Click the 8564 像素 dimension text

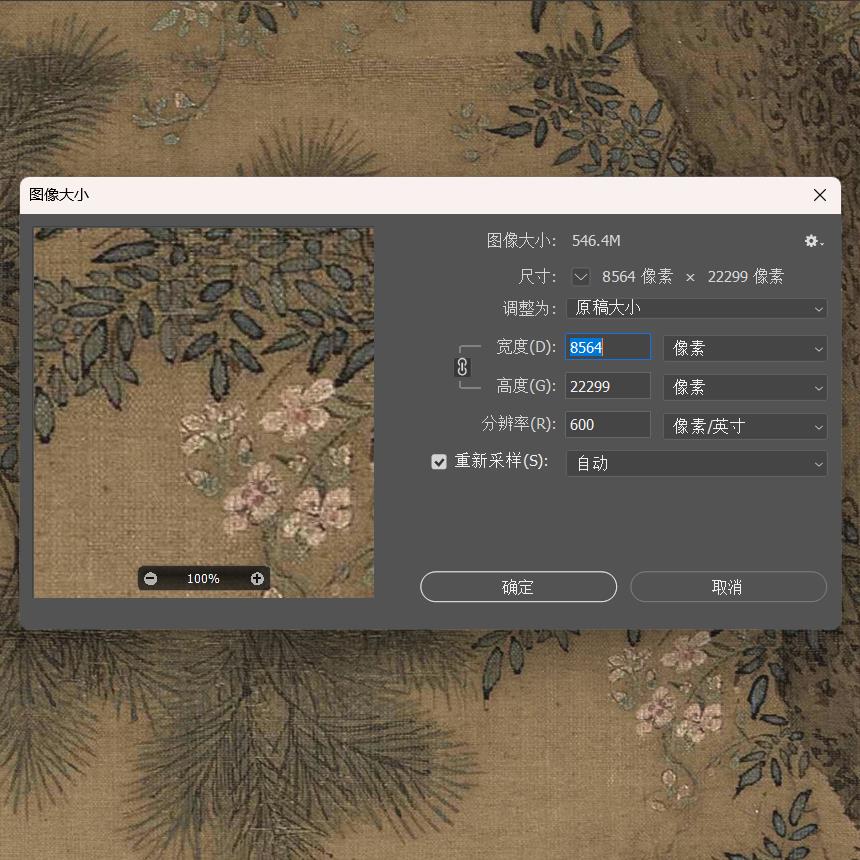pyautogui.click(x=637, y=276)
